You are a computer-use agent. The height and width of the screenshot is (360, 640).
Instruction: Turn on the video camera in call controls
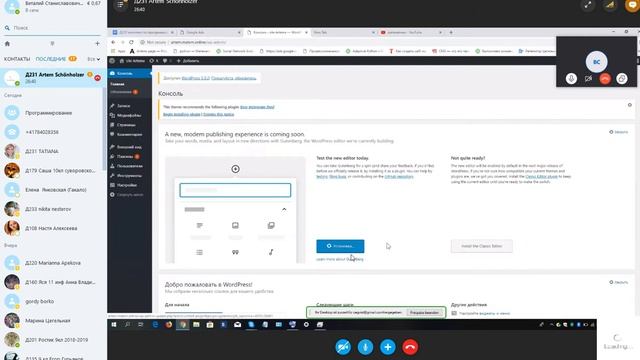click(x=343, y=347)
